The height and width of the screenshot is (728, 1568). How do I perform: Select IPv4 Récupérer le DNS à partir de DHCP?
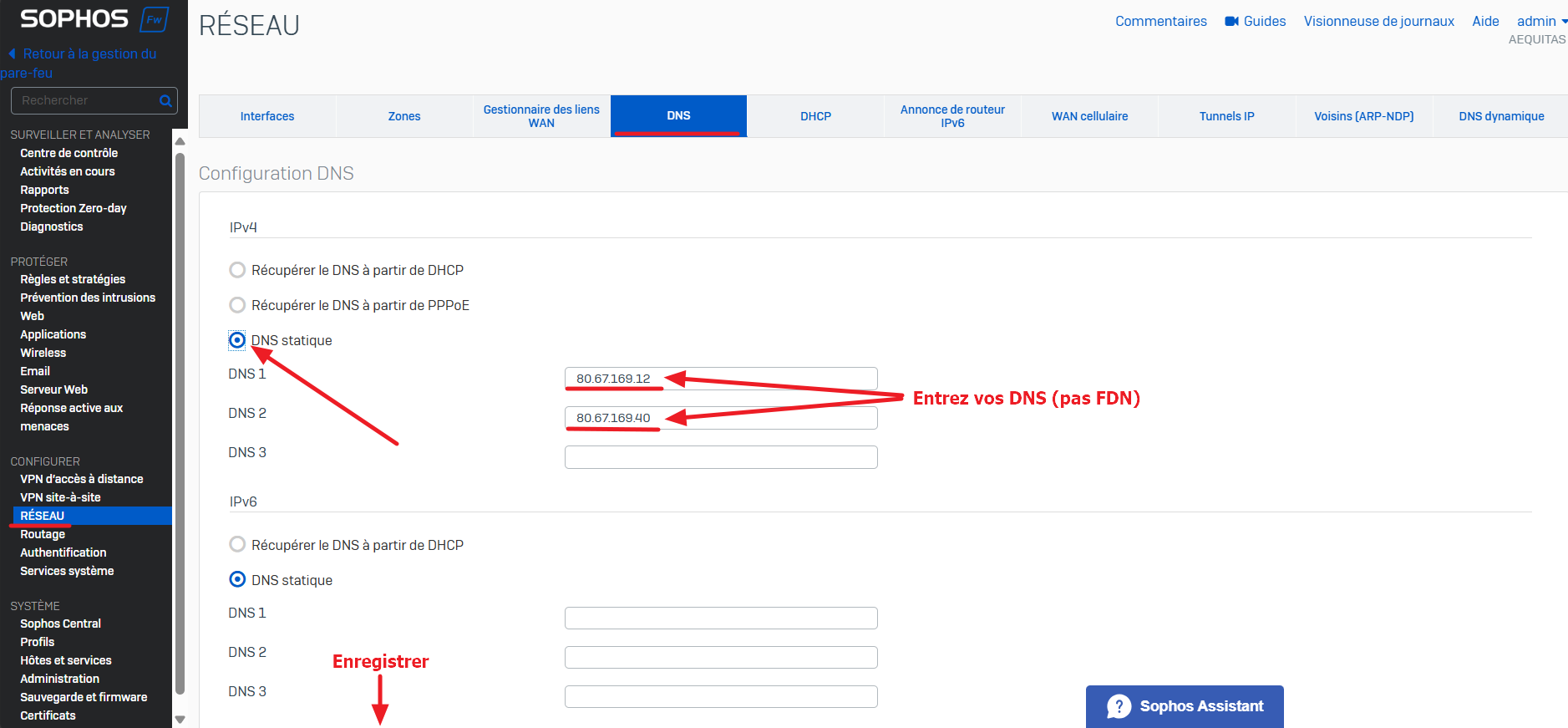tap(237, 270)
